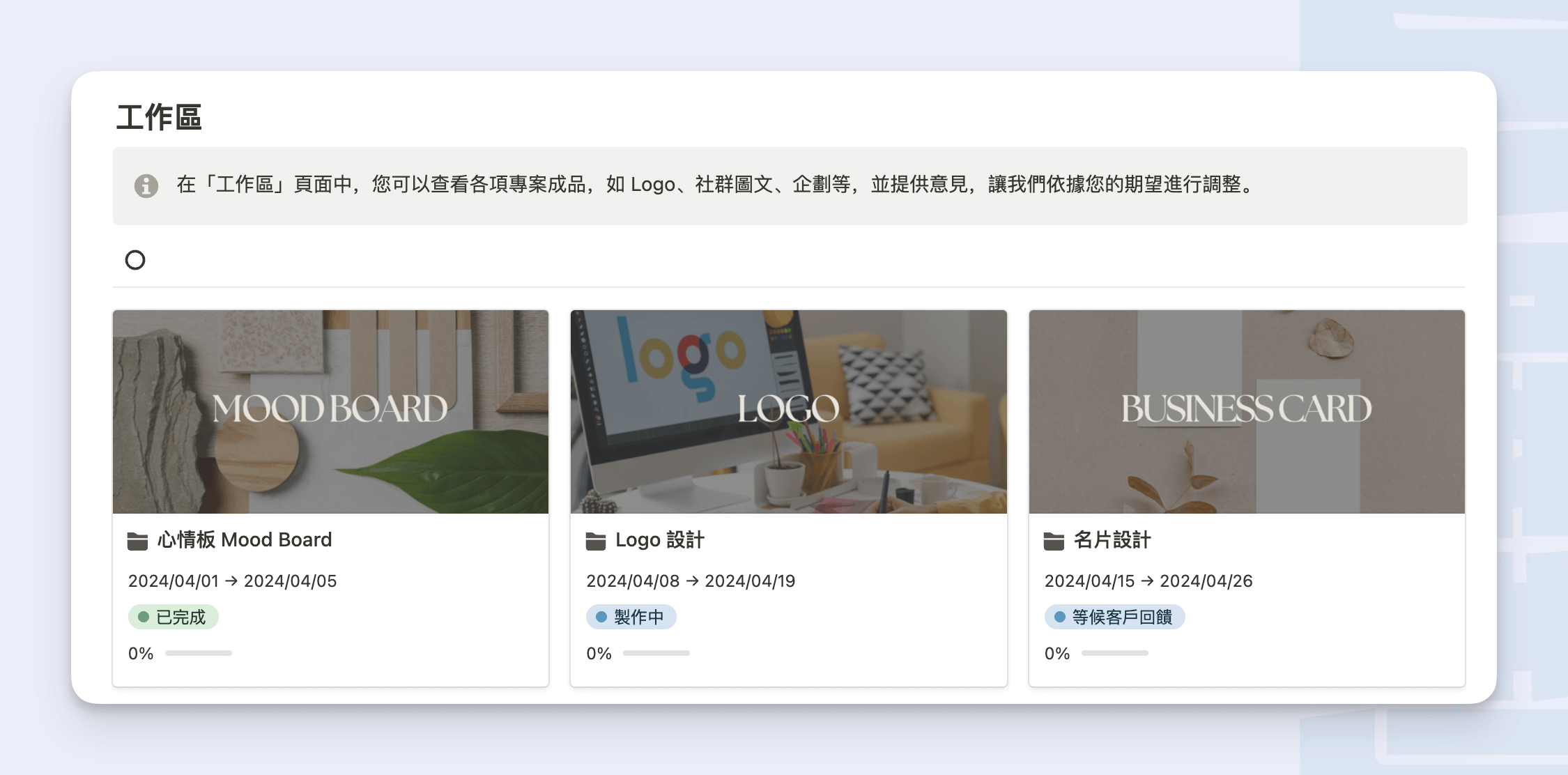The width and height of the screenshot is (1568, 775).
Task: Click Logo 設計 progress bar
Action: click(656, 653)
